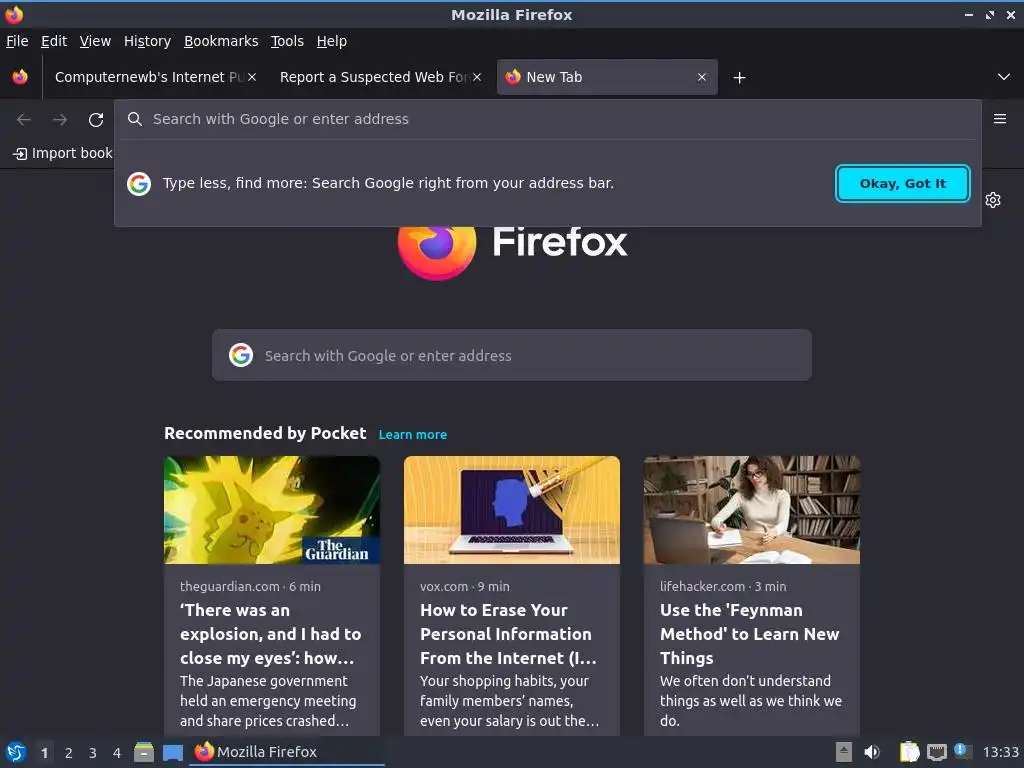Switch to workspace 4 in the taskbar
This screenshot has width=1024, height=768.
point(117,753)
